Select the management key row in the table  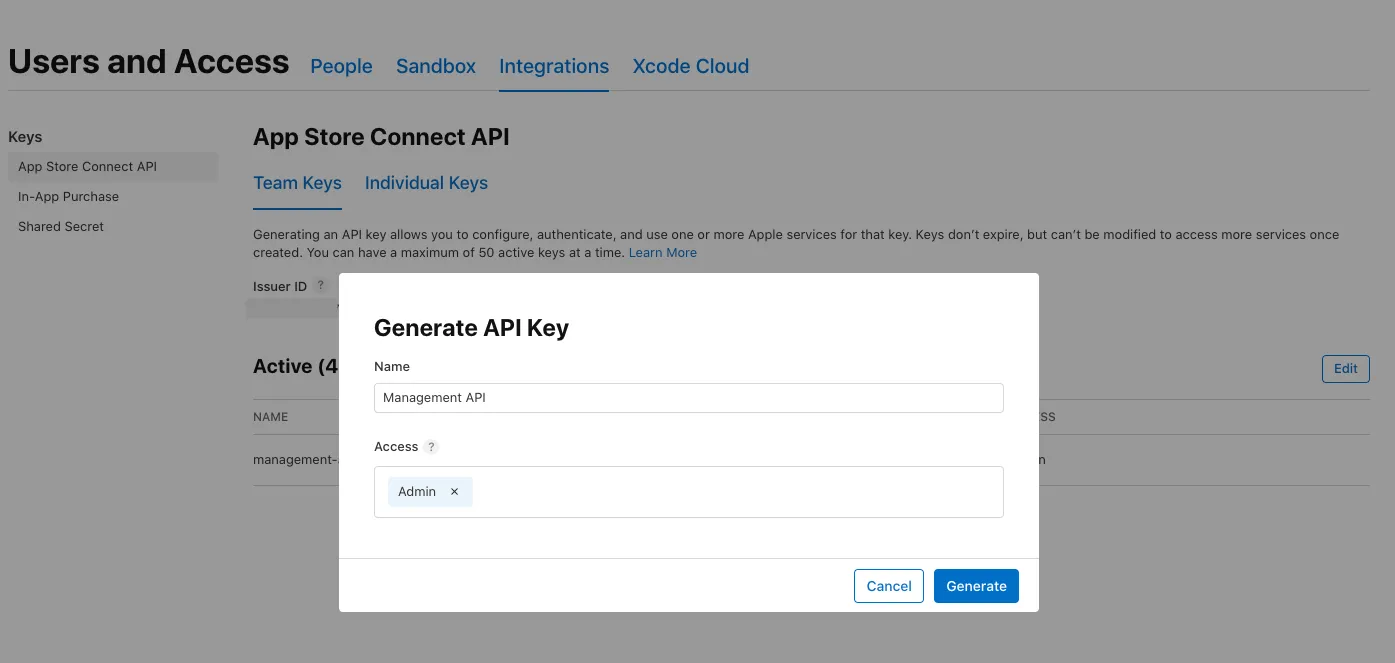(295, 459)
